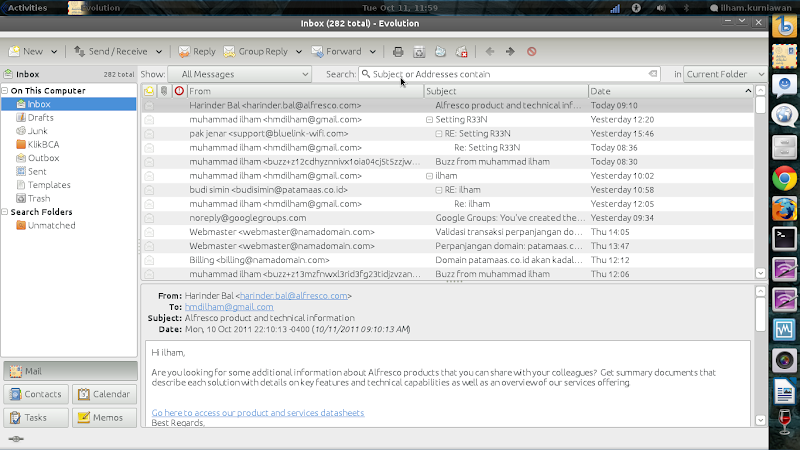Open the Drafts folder

tap(40, 117)
